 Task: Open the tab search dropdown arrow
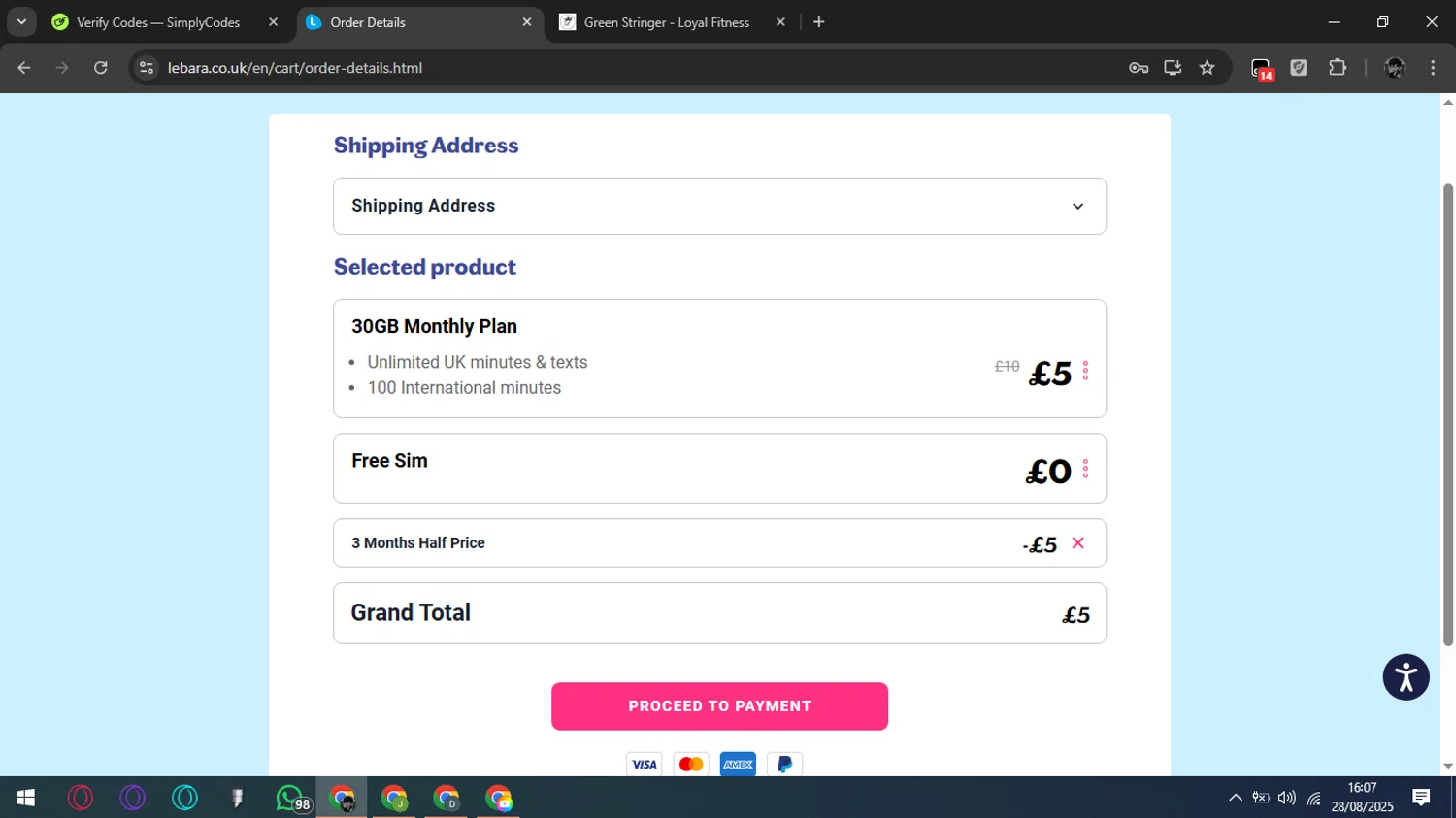[x=21, y=22]
